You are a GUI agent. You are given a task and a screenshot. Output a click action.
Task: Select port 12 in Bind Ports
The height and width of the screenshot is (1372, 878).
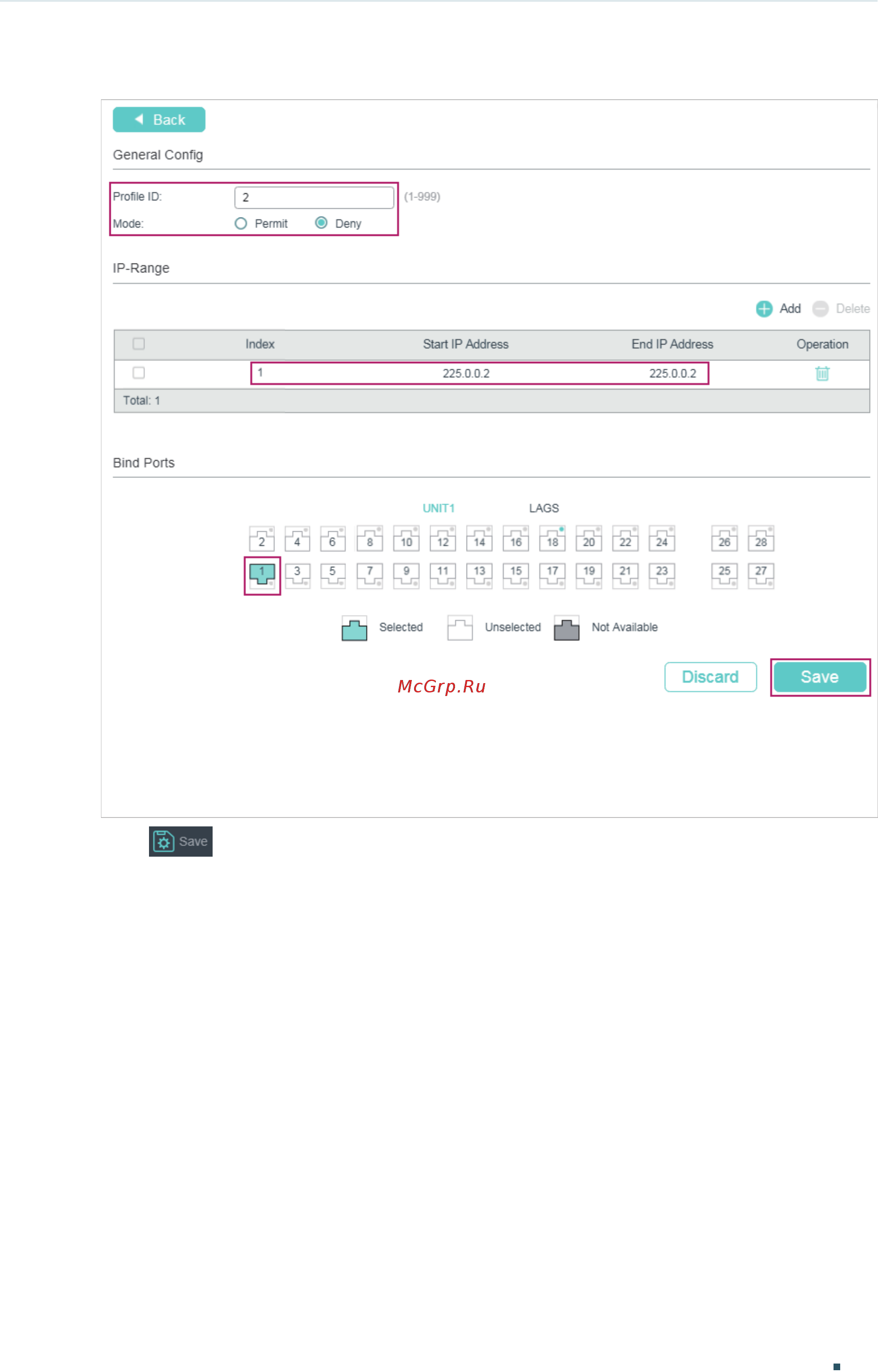(443, 539)
